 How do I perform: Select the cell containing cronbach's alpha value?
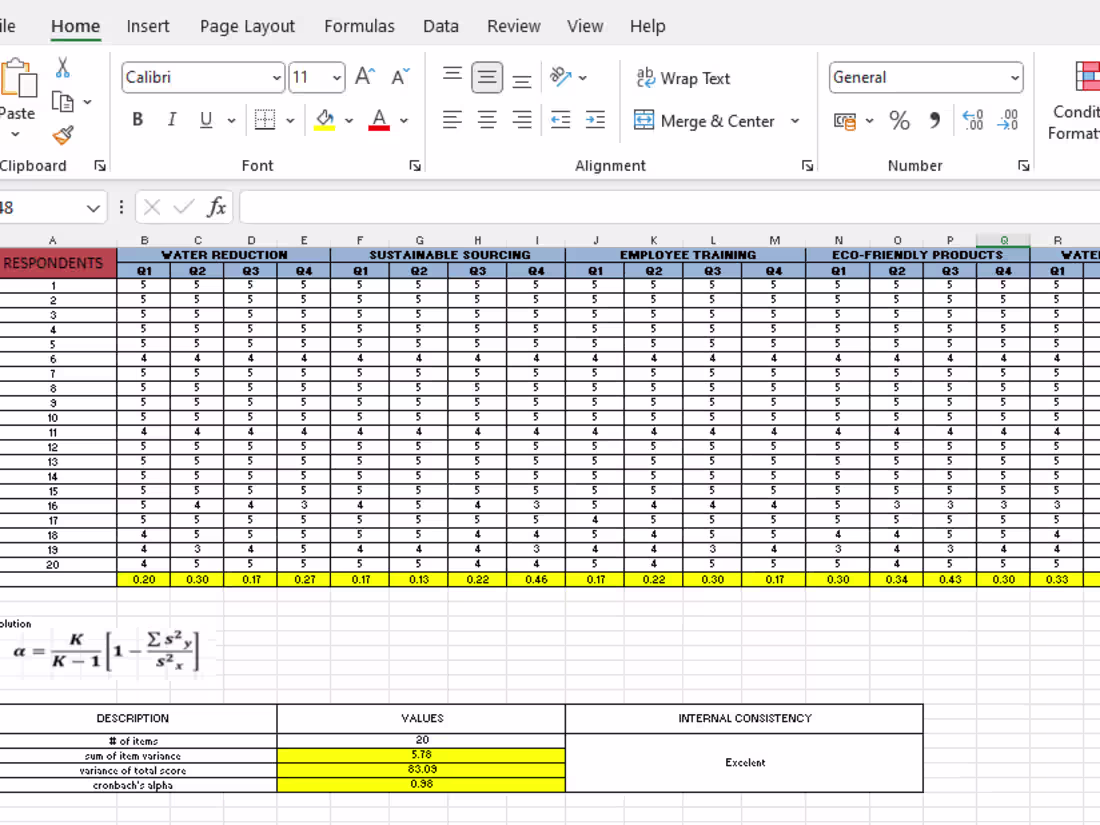422,784
